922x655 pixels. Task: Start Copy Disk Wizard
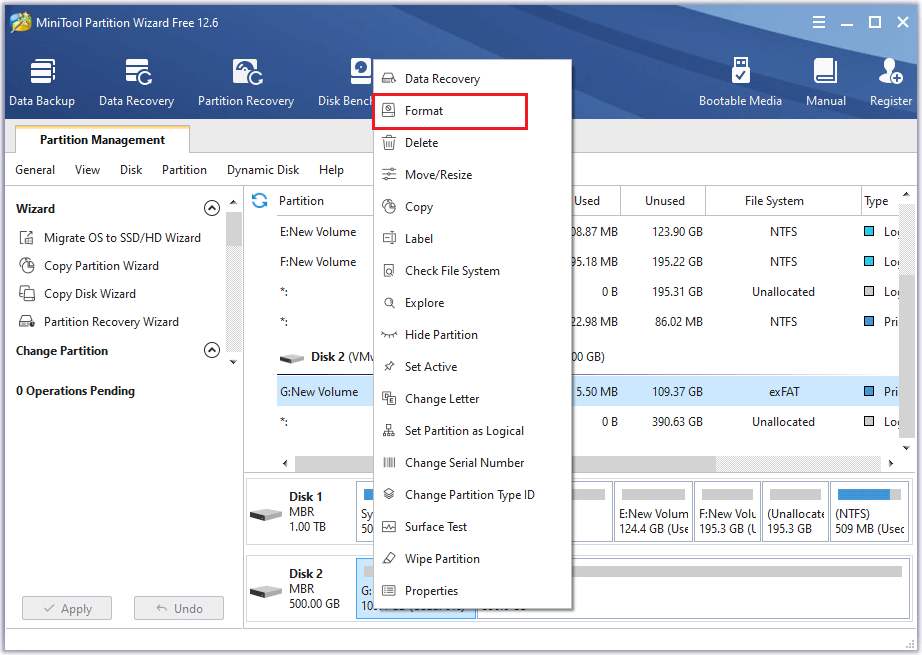[x=77, y=294]
